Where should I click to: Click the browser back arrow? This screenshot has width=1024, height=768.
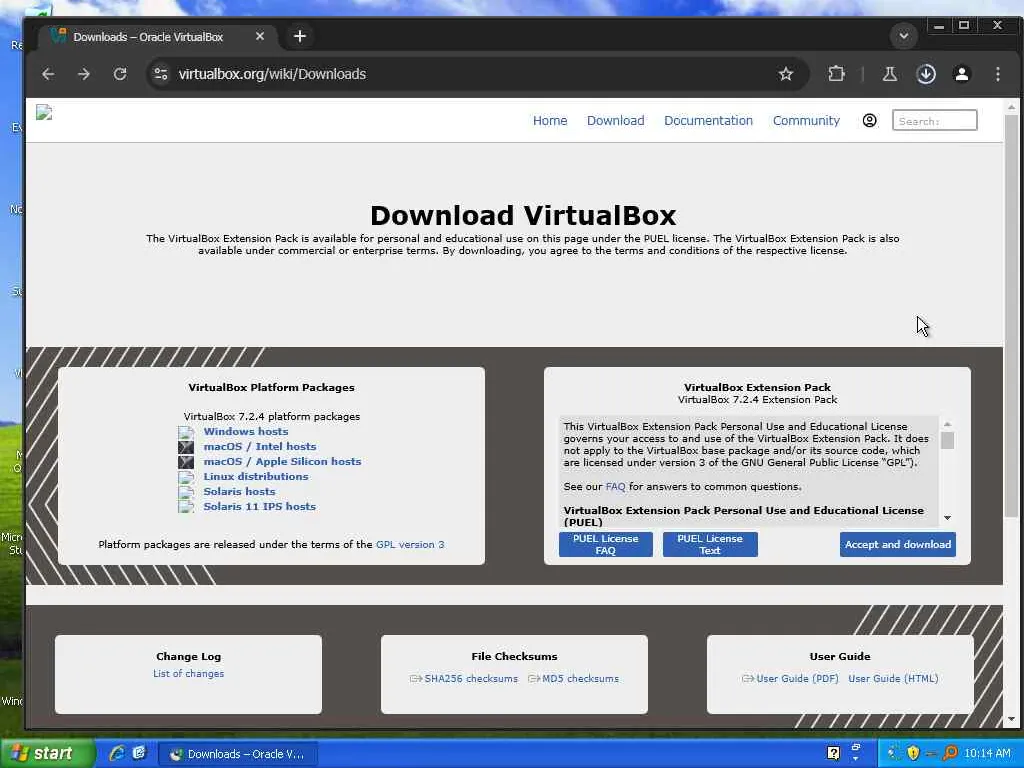(x=48, y=74)
